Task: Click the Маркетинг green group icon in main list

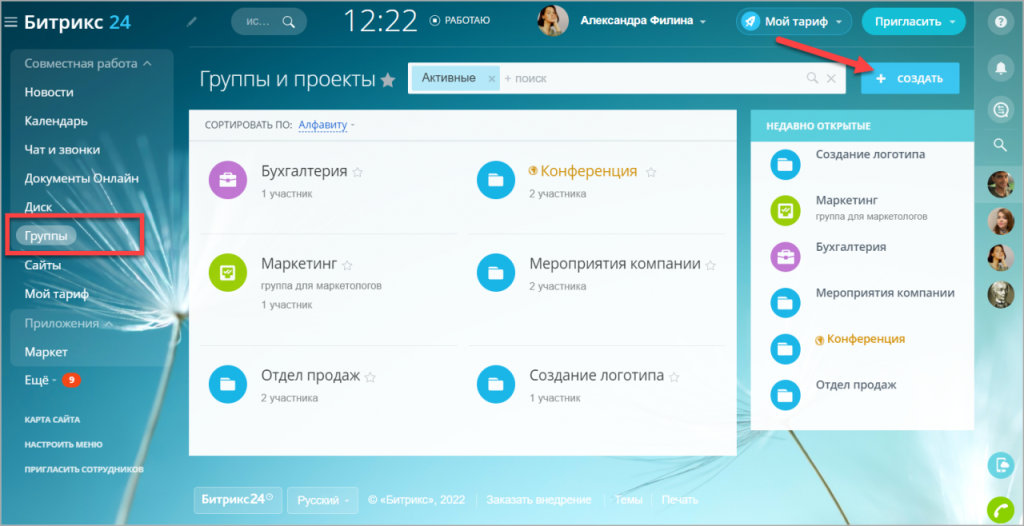Action: point(227,271)
